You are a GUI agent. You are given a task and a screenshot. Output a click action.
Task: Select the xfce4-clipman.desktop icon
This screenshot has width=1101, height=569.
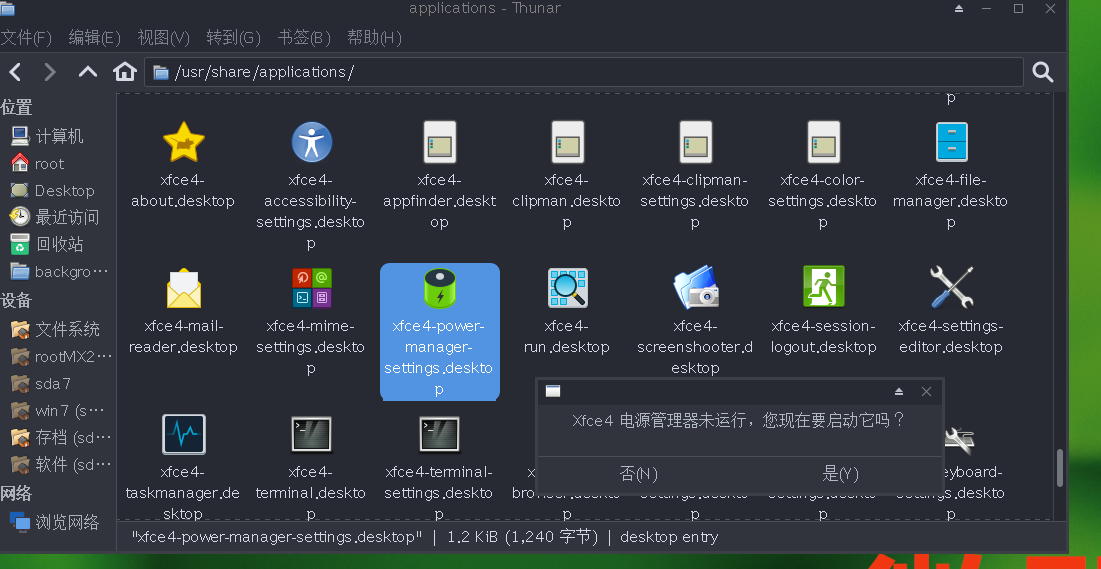pos(567,142)
